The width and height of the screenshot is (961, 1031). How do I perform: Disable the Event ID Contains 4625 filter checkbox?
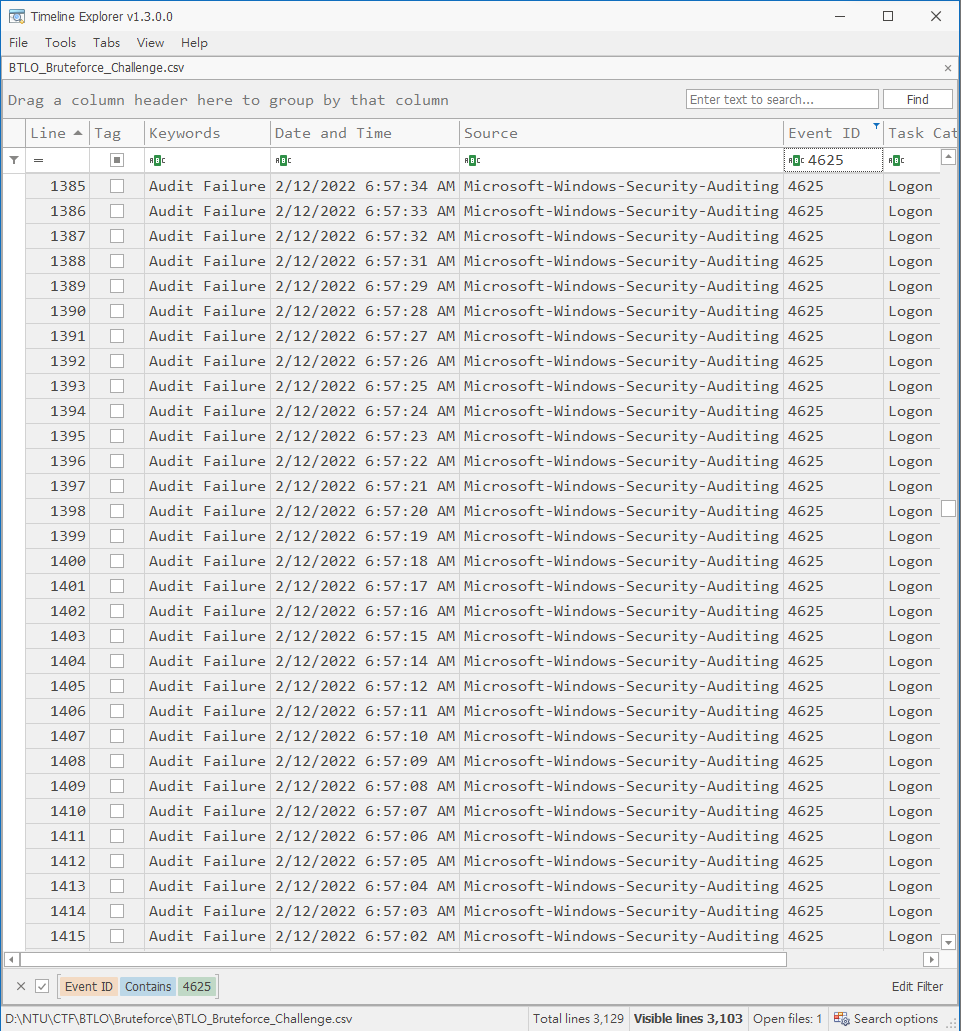42,986
